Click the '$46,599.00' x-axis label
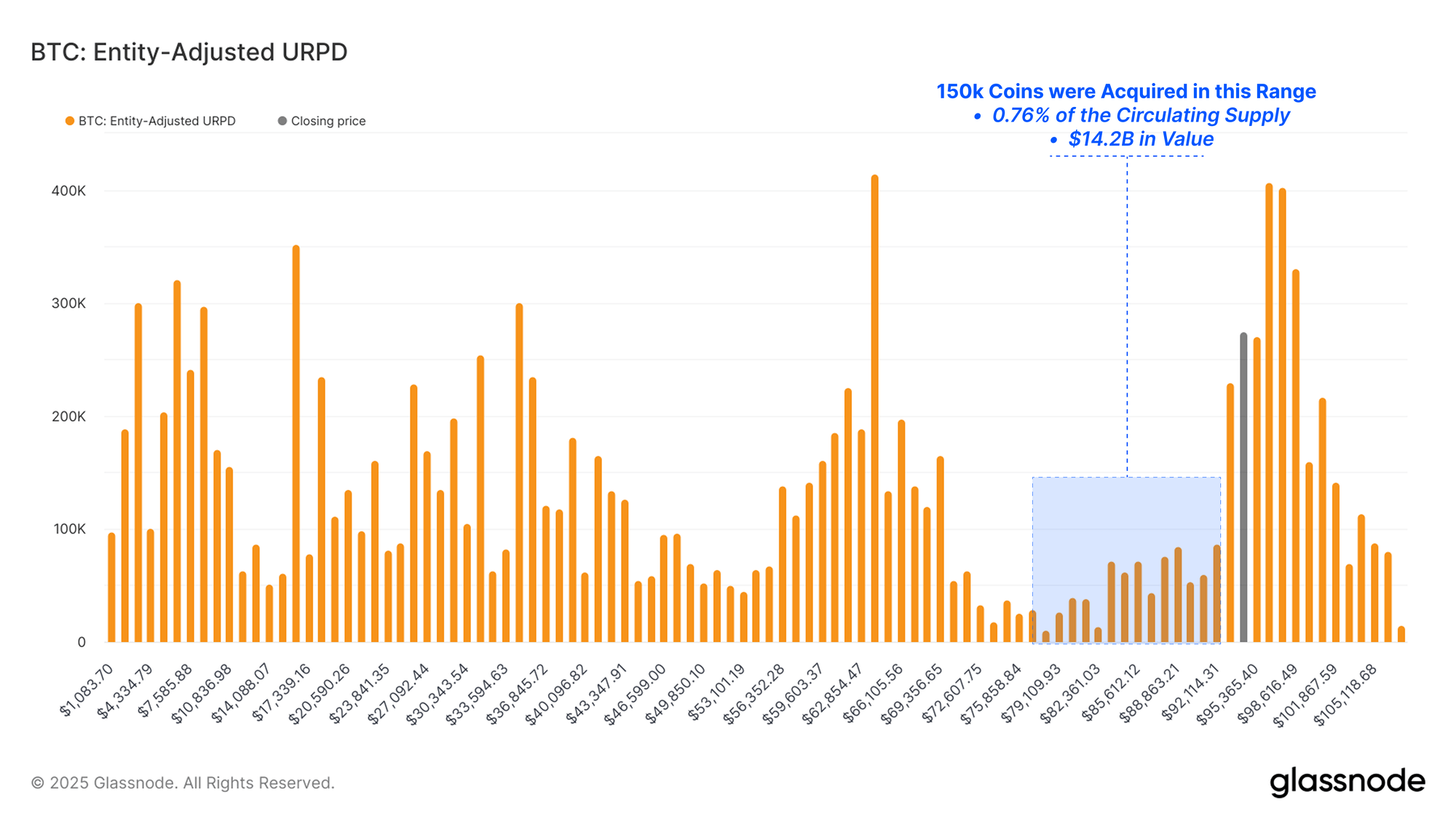Screen dimensions: 1456x819 click(635, 694)
